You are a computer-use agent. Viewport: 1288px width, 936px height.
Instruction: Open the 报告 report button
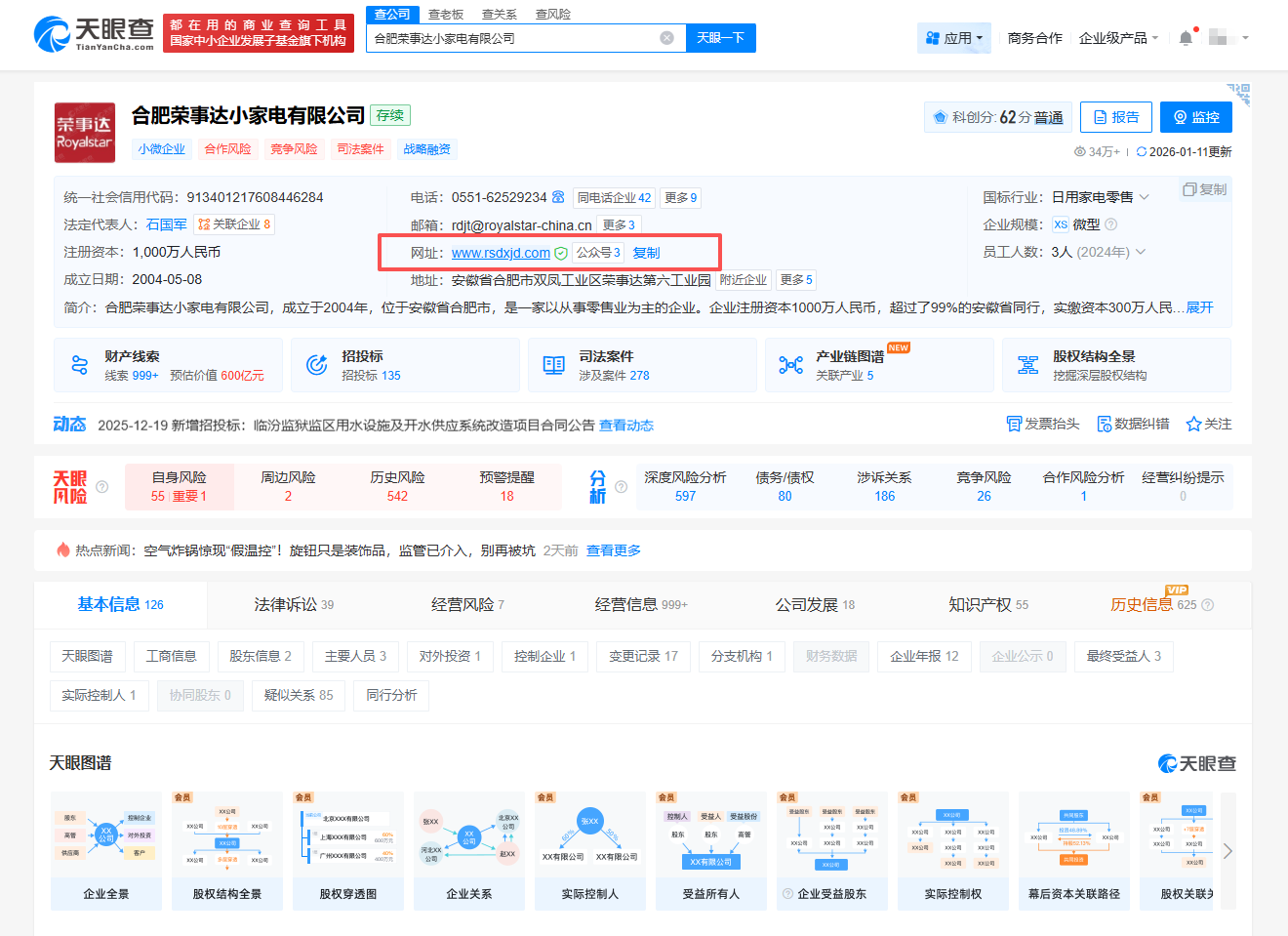tap(1115, 117)
